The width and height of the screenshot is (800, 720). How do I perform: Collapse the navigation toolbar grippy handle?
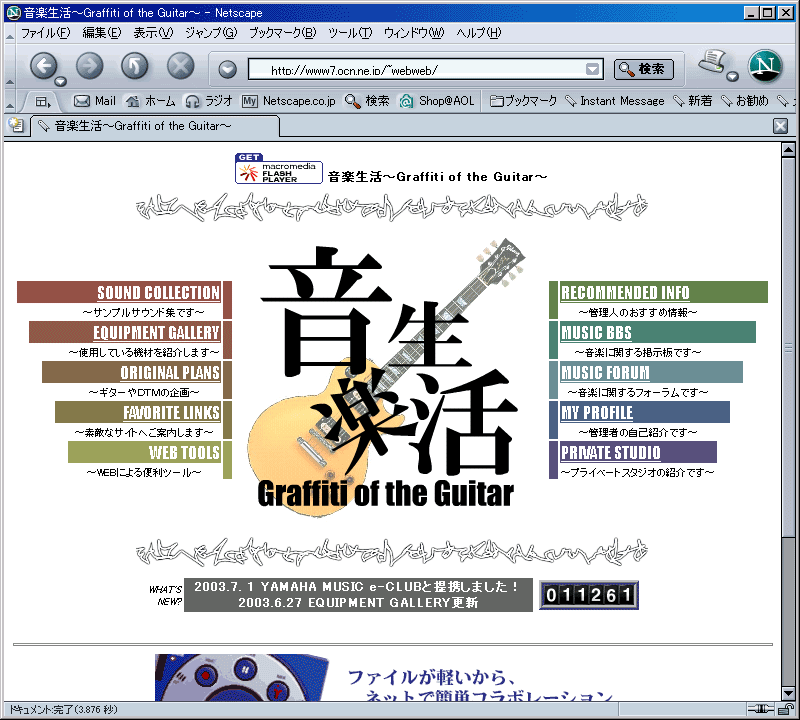[x=10, y=66]
